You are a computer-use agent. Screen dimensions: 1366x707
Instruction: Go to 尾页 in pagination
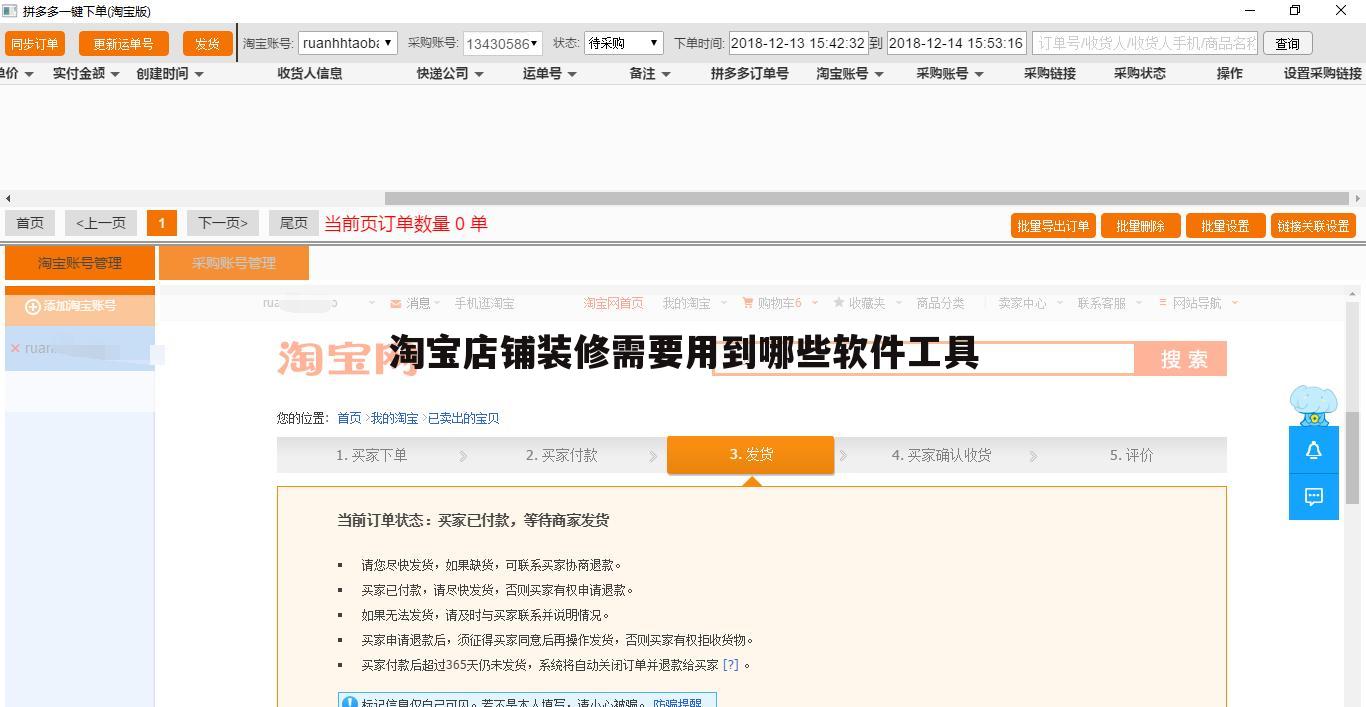pos(293,223)
